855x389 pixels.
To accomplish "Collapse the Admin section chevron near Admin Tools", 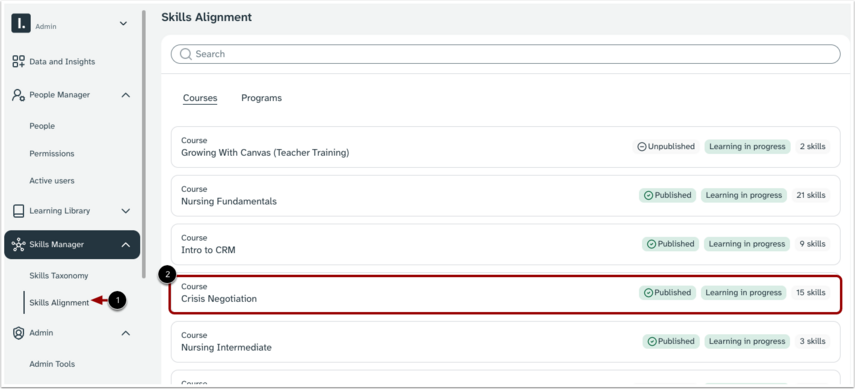I will point(125,333).
